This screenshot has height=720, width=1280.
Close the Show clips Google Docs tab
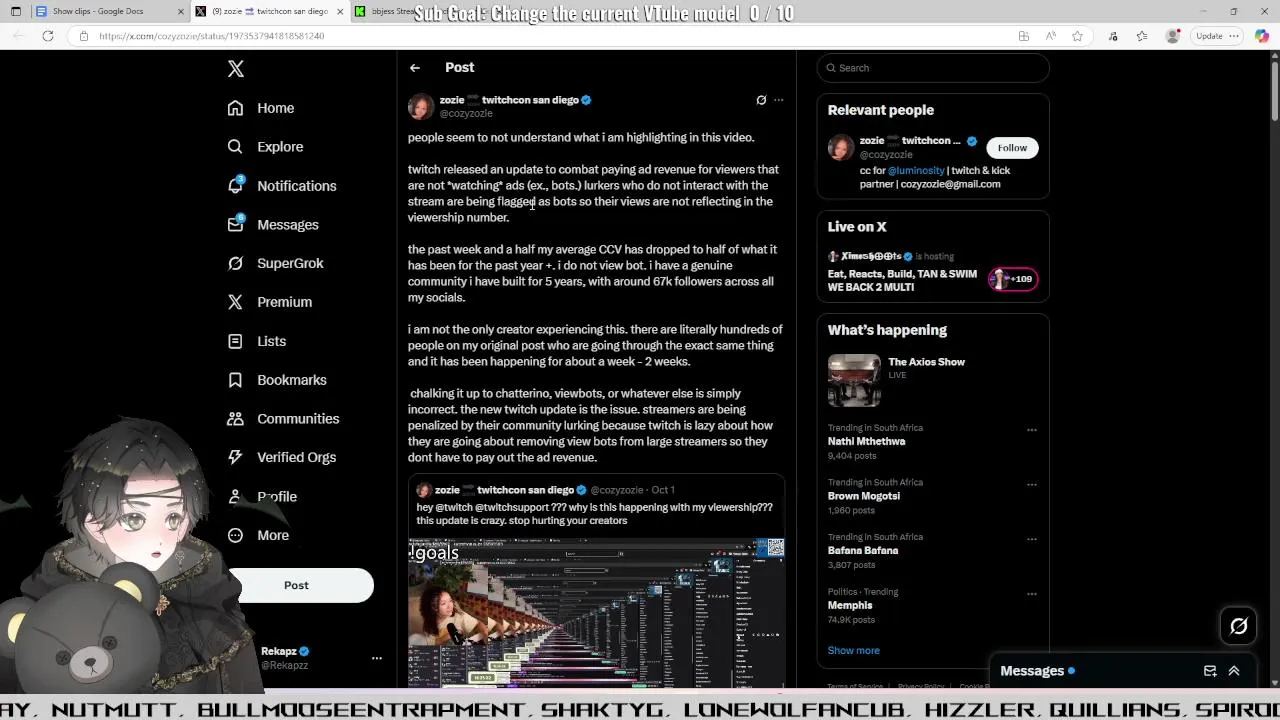tap(181, 11)
